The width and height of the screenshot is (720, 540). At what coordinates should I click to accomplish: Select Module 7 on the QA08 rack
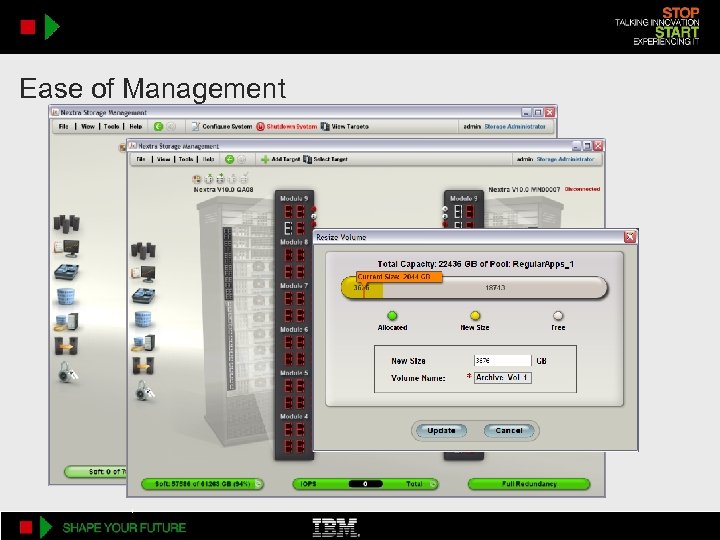(294, 303)
